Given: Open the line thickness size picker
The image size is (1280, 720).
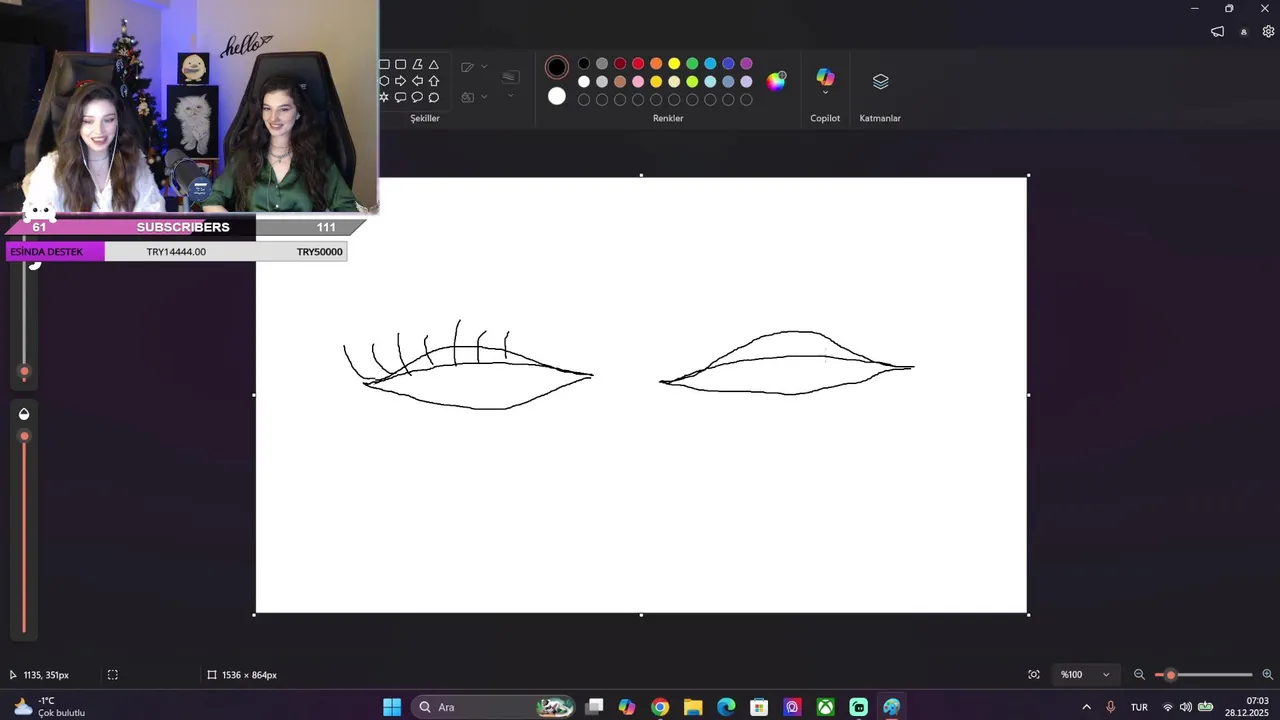Looking at the screenshot, I should click(x=511, y=77).
